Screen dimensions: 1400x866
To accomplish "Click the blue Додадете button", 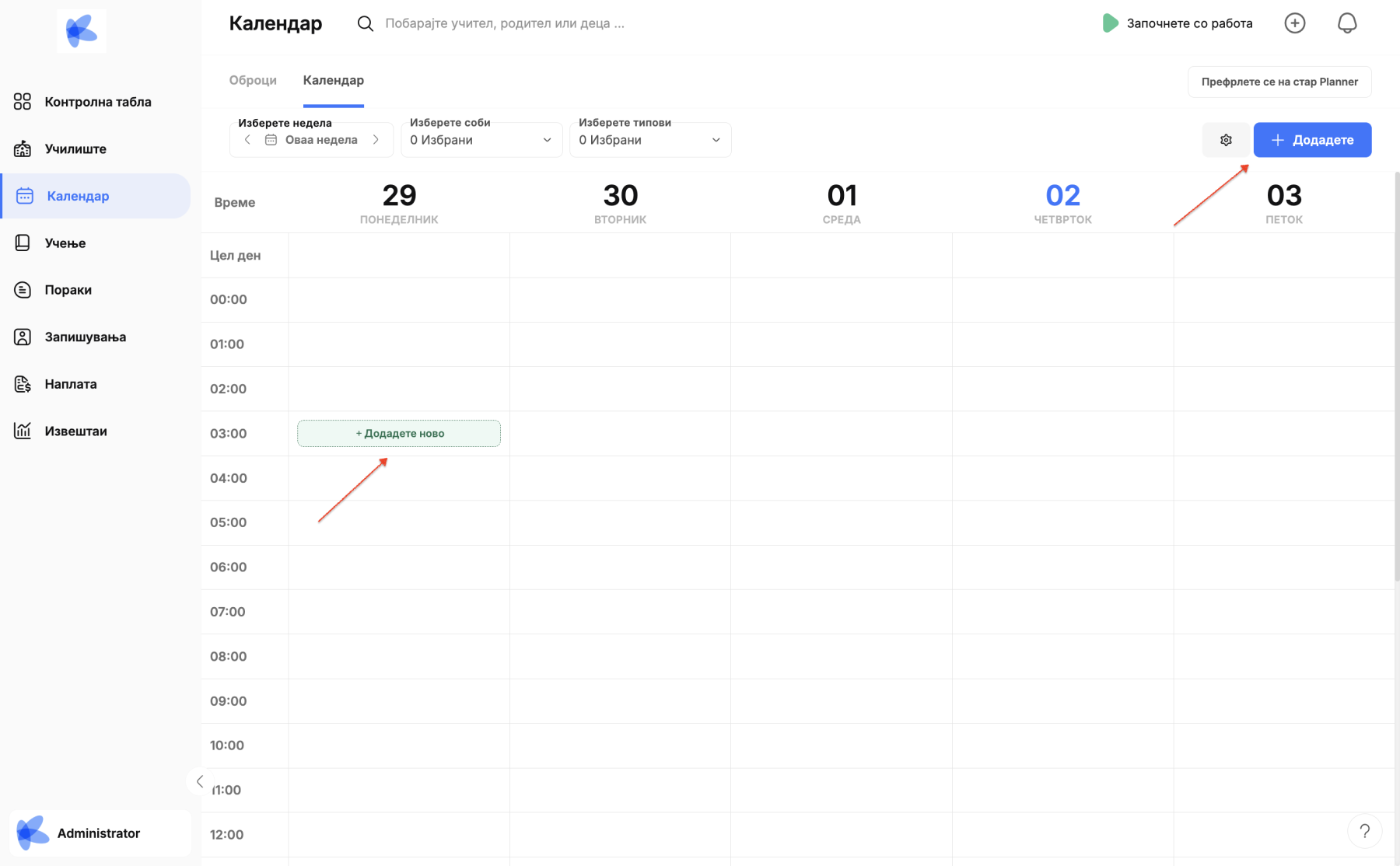I will [x=1311, y=140].
